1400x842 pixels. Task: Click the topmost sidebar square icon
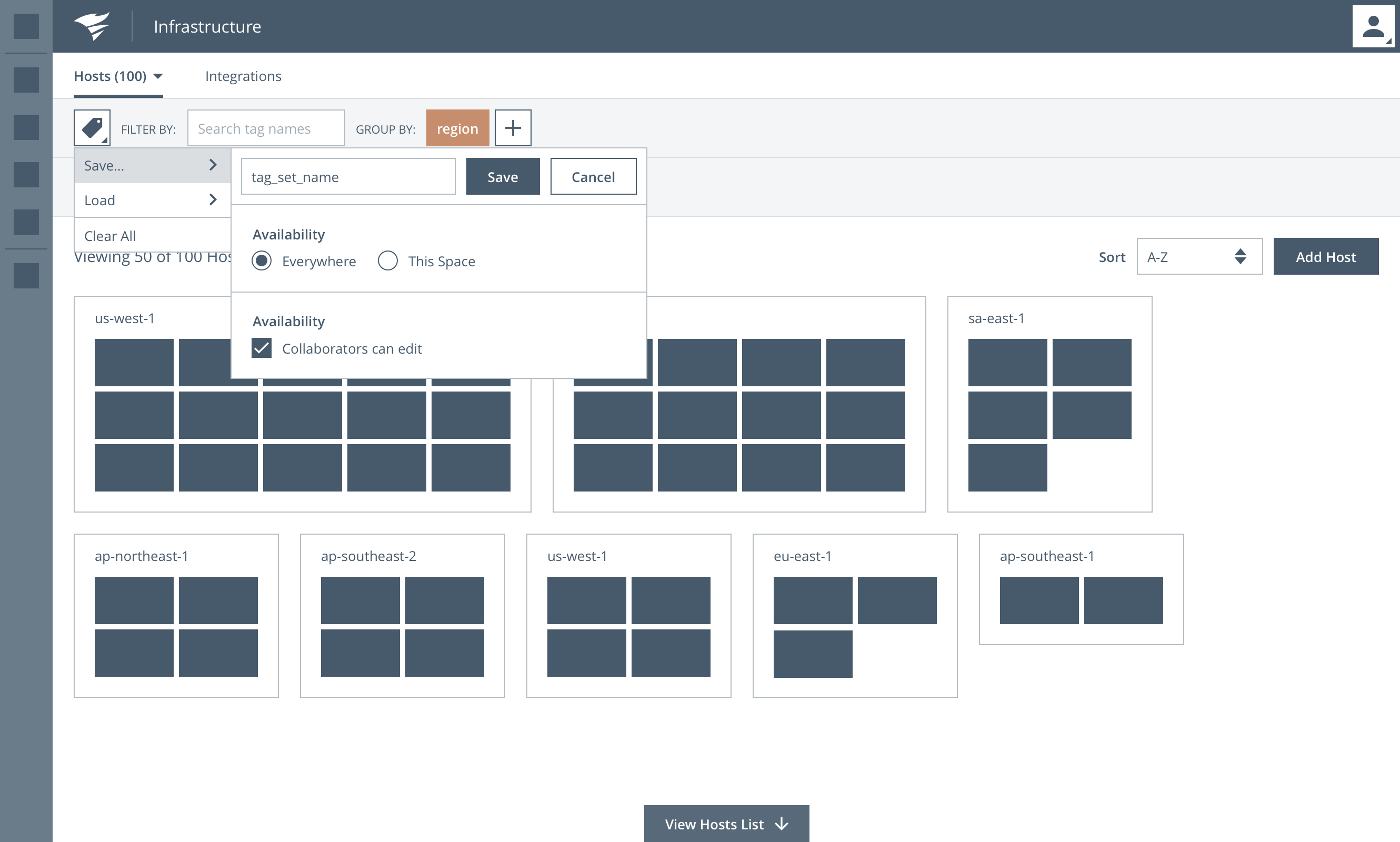click(x=26, y=26)
